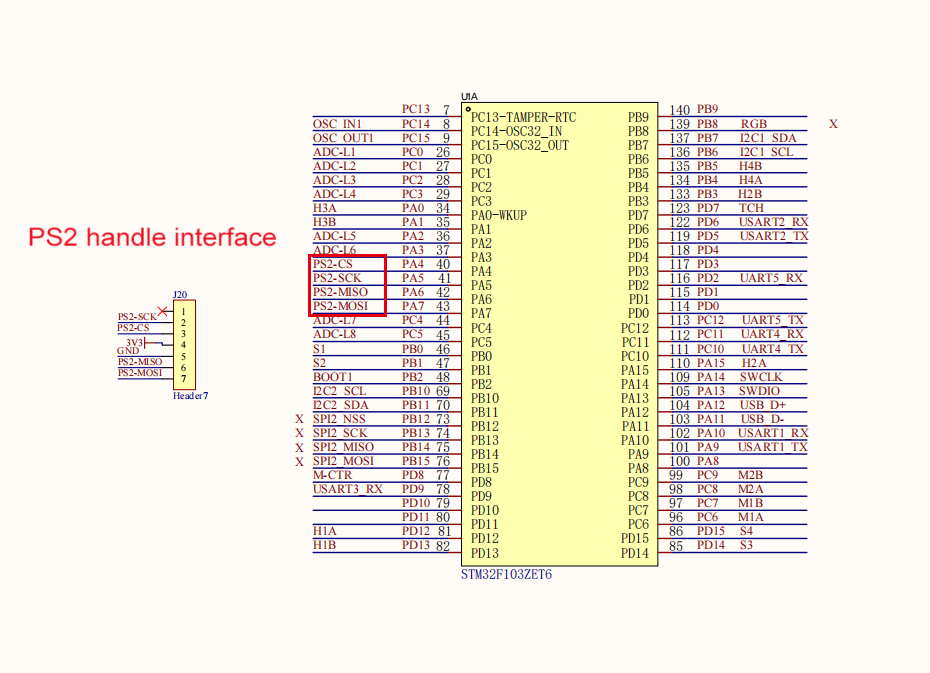
Task: Click the M-CTR net label
Action: 332,475
